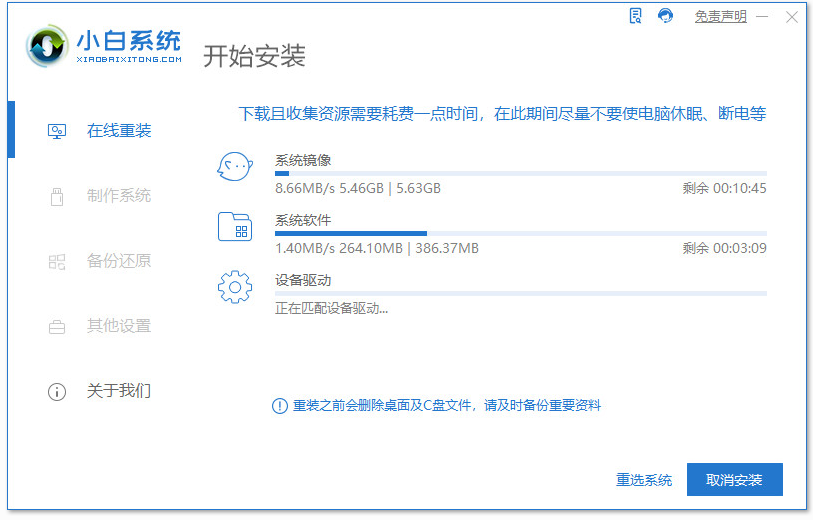Click the 系统镜像 download progress bar

520,174
